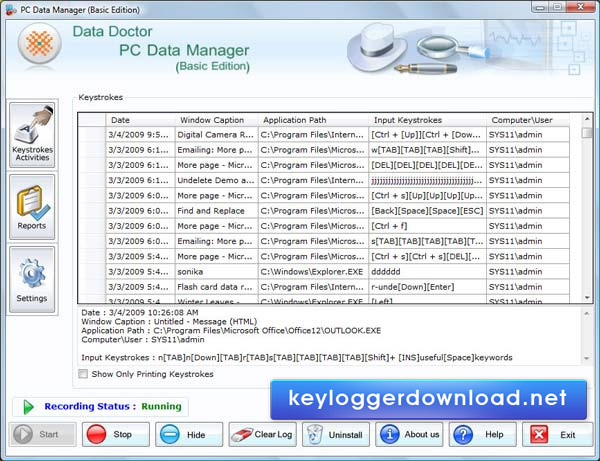Open the Settings gear panel
The image size is (600, 461).
click(32, 279)
